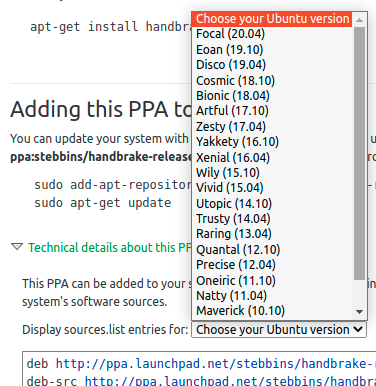Pick Quantal (12.10) from the list
This screenshot has width=376, height=386.
272,249
